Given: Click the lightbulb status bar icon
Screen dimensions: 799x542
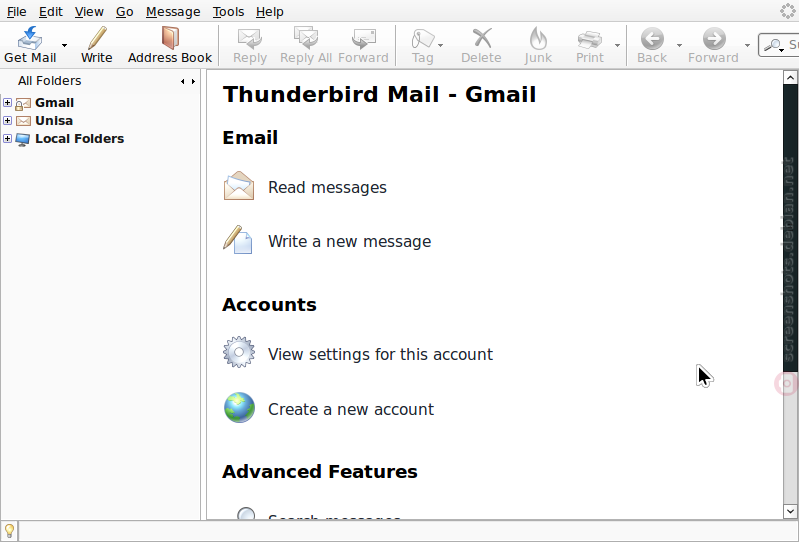Looking at the screenshot, I should [x=9, y=531].
